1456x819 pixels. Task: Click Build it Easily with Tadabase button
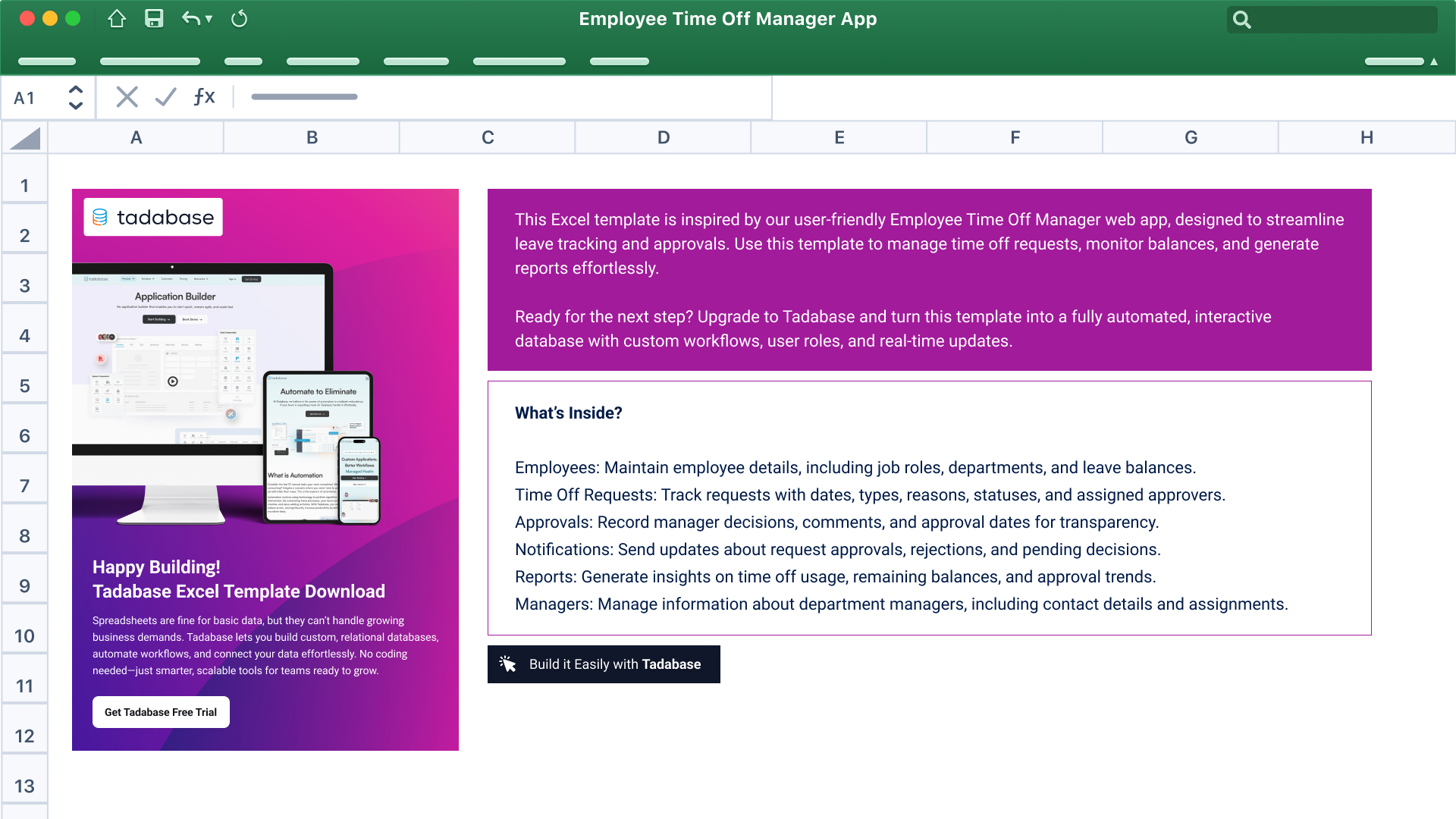click(604, 664)
